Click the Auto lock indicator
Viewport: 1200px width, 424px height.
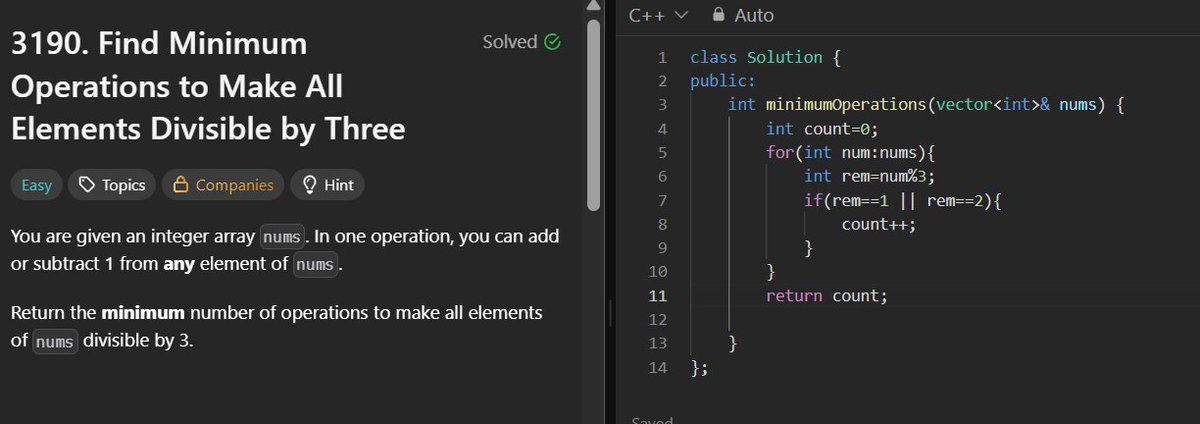(x=741, y=15)
